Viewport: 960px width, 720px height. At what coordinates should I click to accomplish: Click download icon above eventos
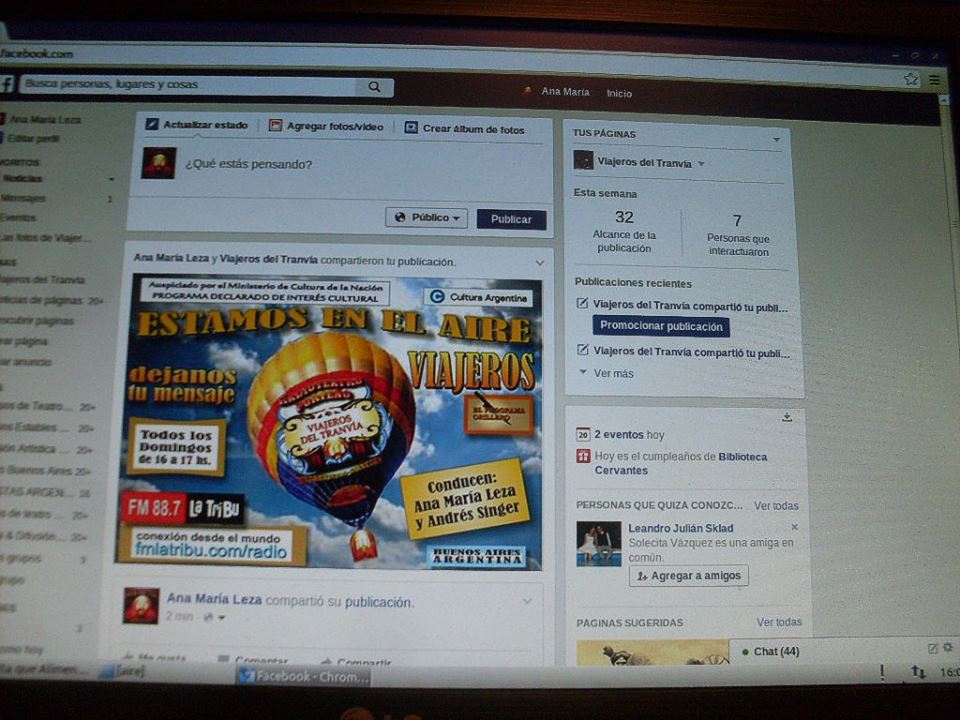pos(787,417)
